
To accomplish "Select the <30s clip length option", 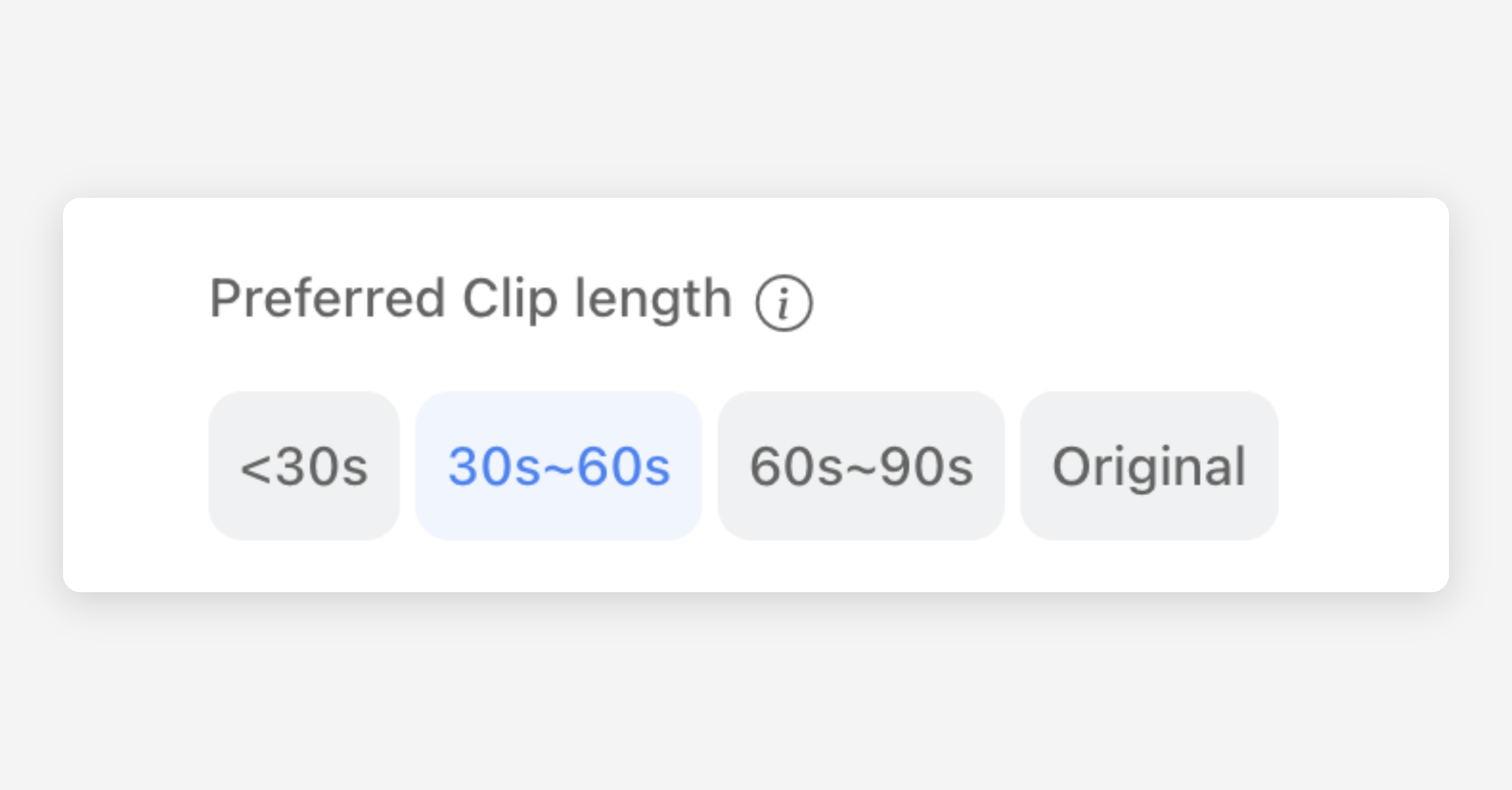I will tap(304, 466).
